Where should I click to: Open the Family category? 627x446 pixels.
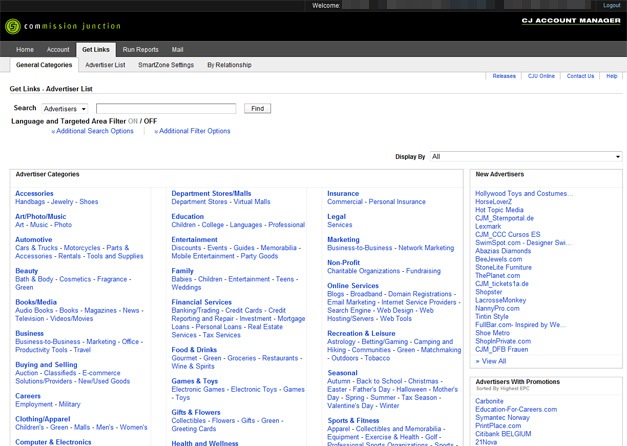point(182,271)
